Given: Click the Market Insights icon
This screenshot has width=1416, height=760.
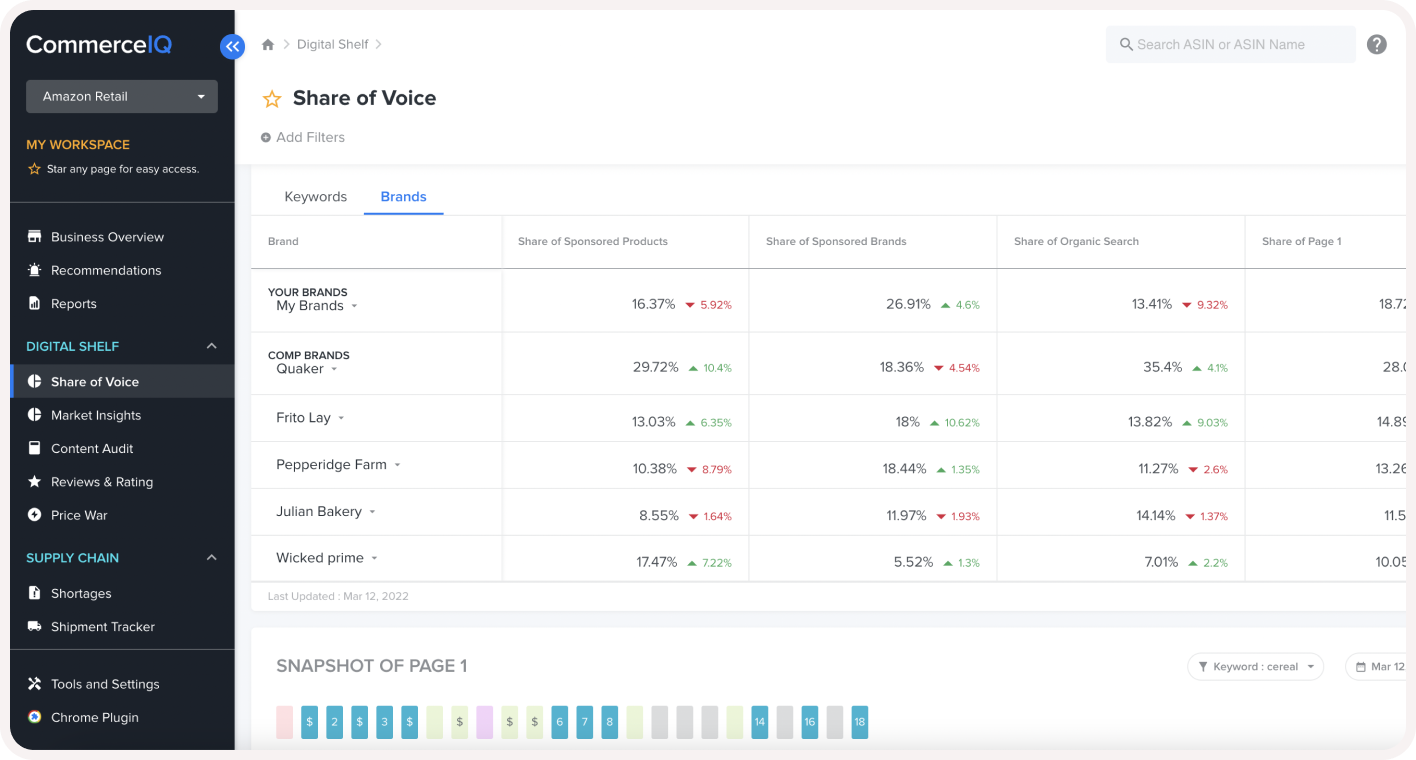Looking at the screenshot, I should coord(34,415).
